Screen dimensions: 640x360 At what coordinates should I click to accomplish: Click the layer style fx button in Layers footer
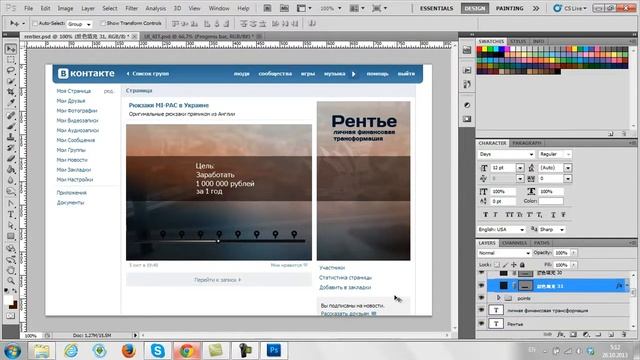click(561, 334)
